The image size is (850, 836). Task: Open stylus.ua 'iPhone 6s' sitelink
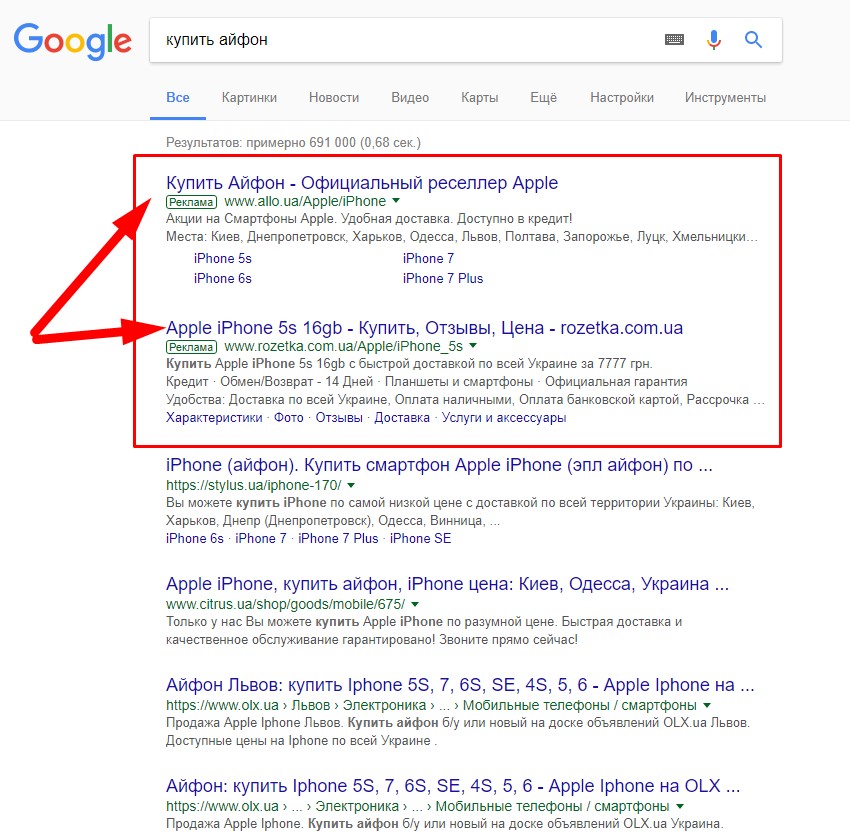[195, 539]
